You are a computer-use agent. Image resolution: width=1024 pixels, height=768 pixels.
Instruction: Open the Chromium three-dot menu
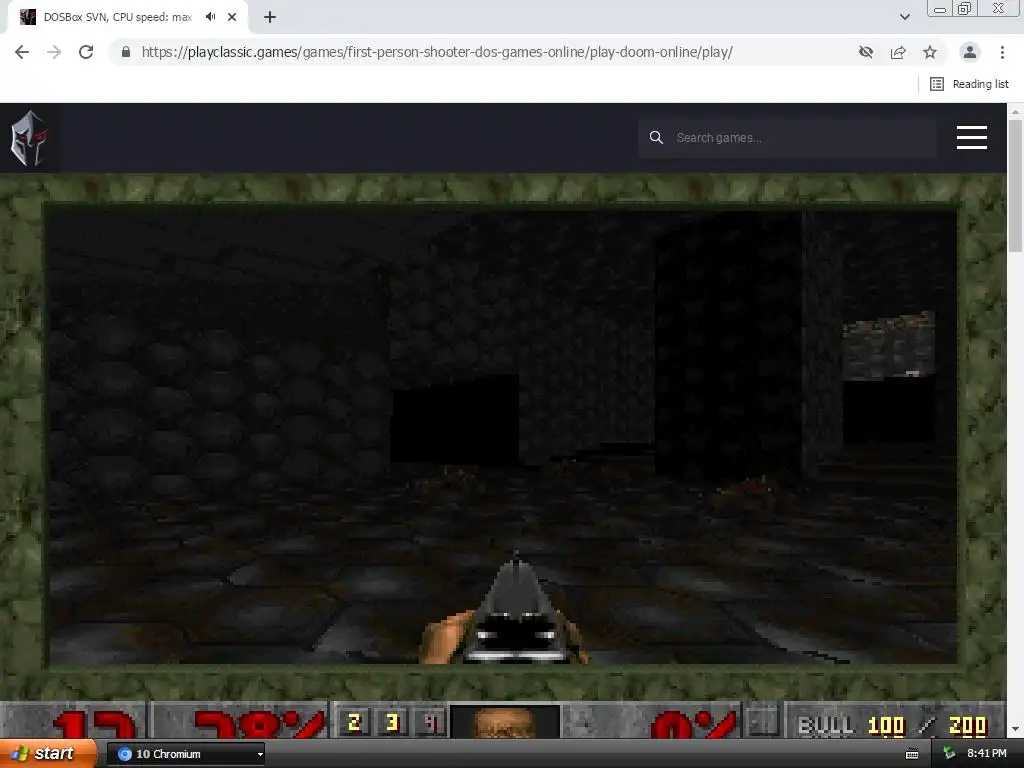click(x=1002, y=52)
